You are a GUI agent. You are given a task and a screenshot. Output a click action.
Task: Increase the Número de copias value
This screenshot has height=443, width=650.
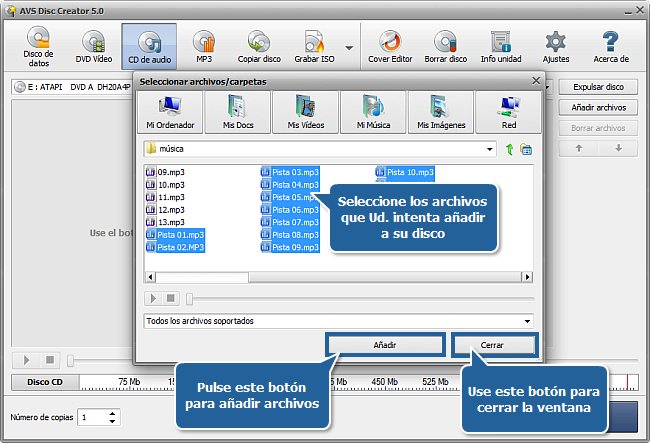110,412
